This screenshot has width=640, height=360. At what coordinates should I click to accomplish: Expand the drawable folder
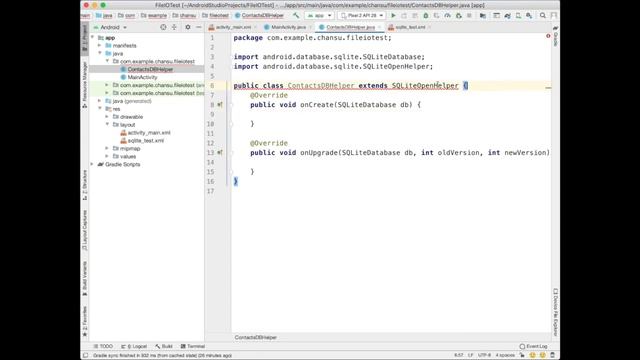[x=107, y=117]
